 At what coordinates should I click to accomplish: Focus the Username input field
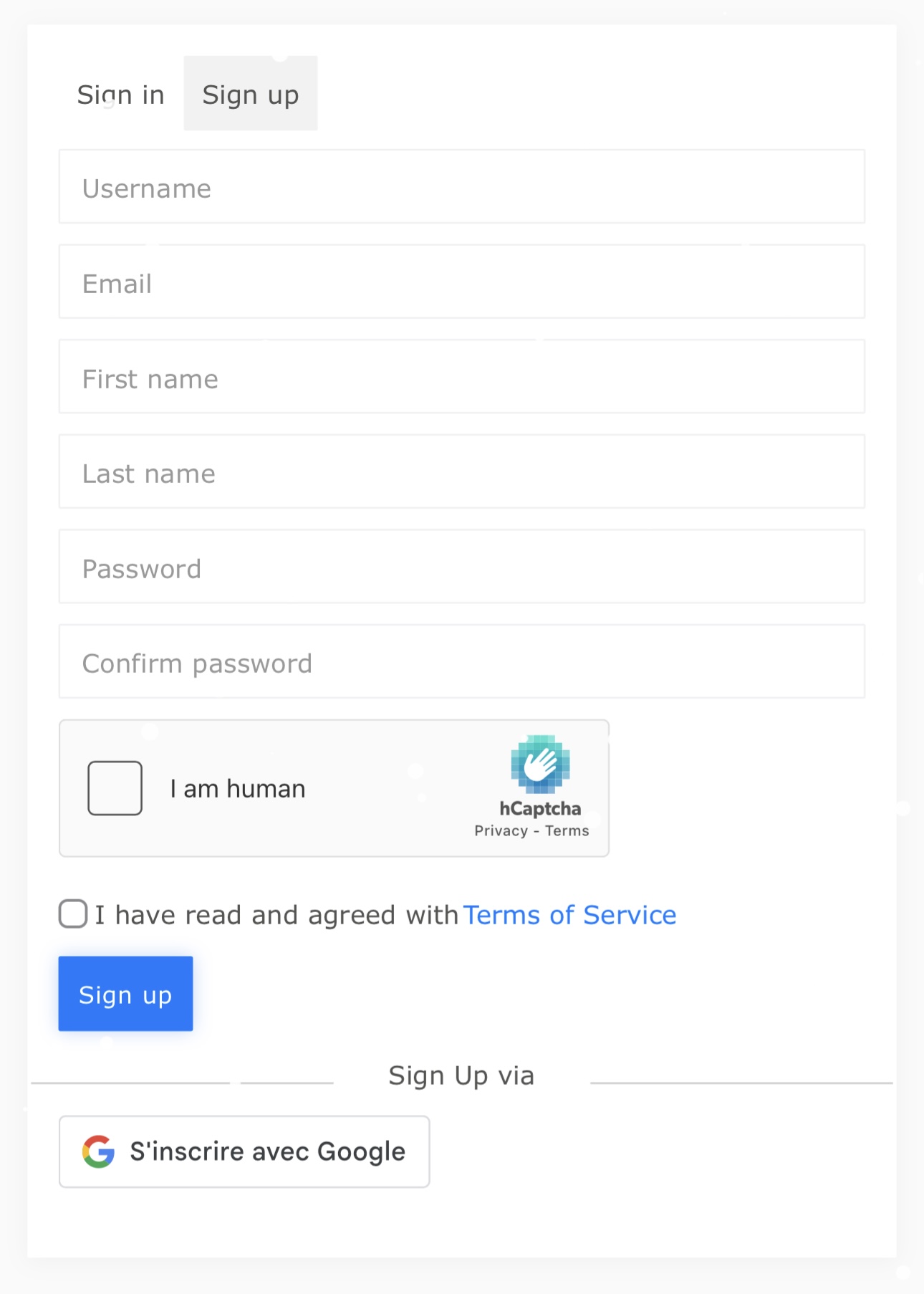(x=462, y=187)
